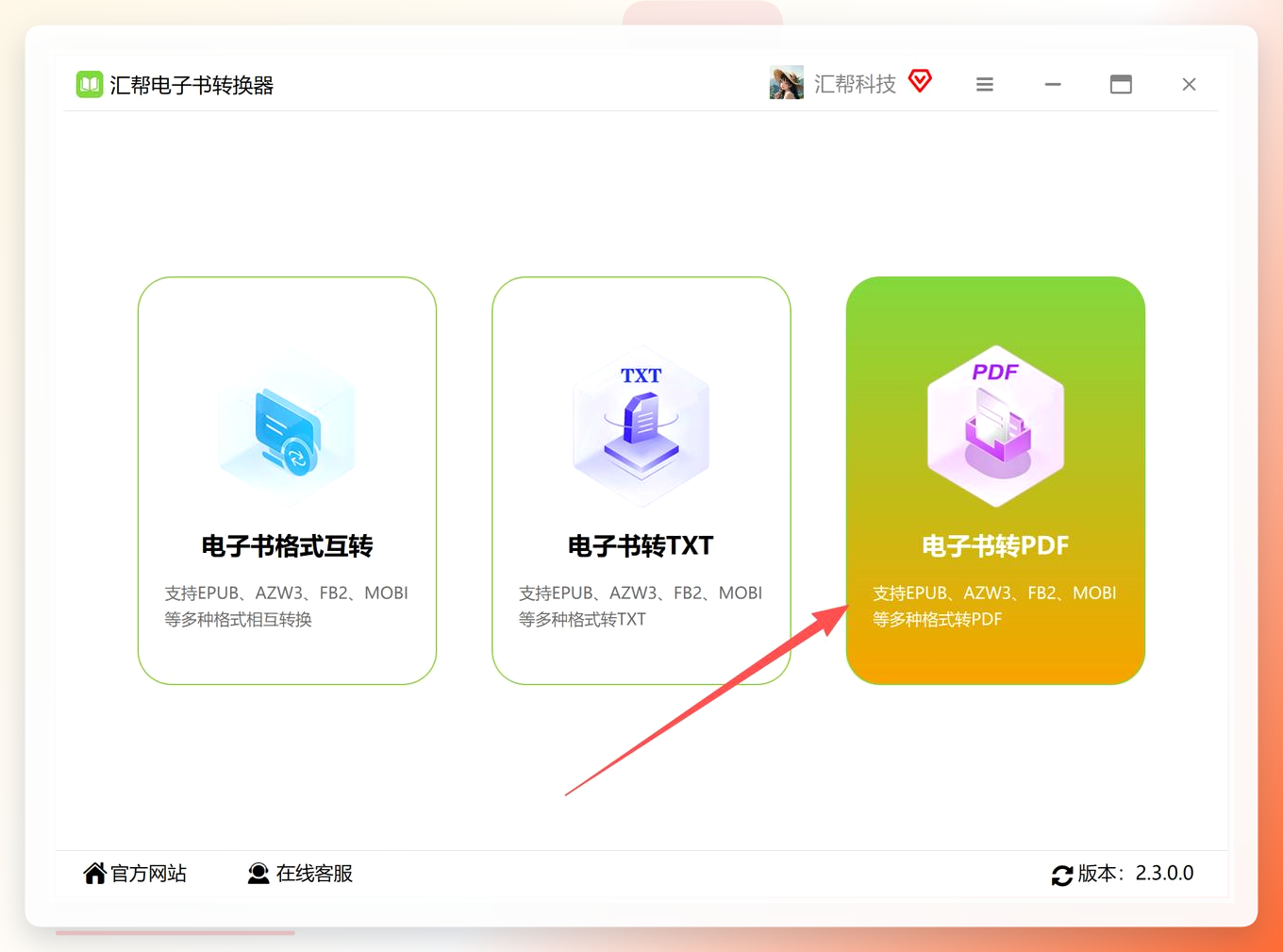Click the 汇帮电子书转换器 window title
This screenshot has height=952, width=1283.
point(192,85)
